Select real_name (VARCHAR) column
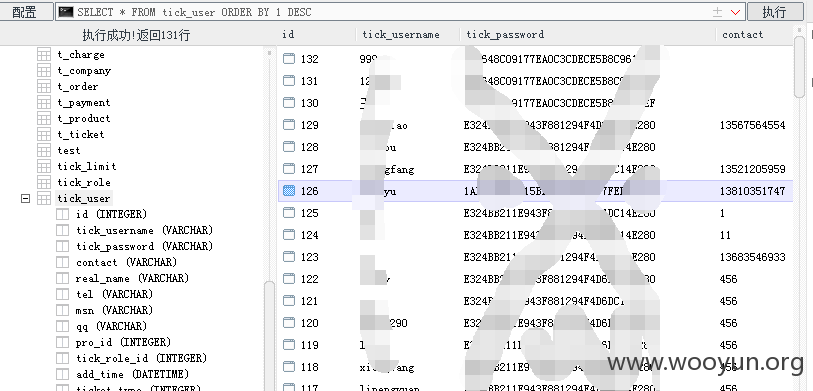 pos(132,278)
